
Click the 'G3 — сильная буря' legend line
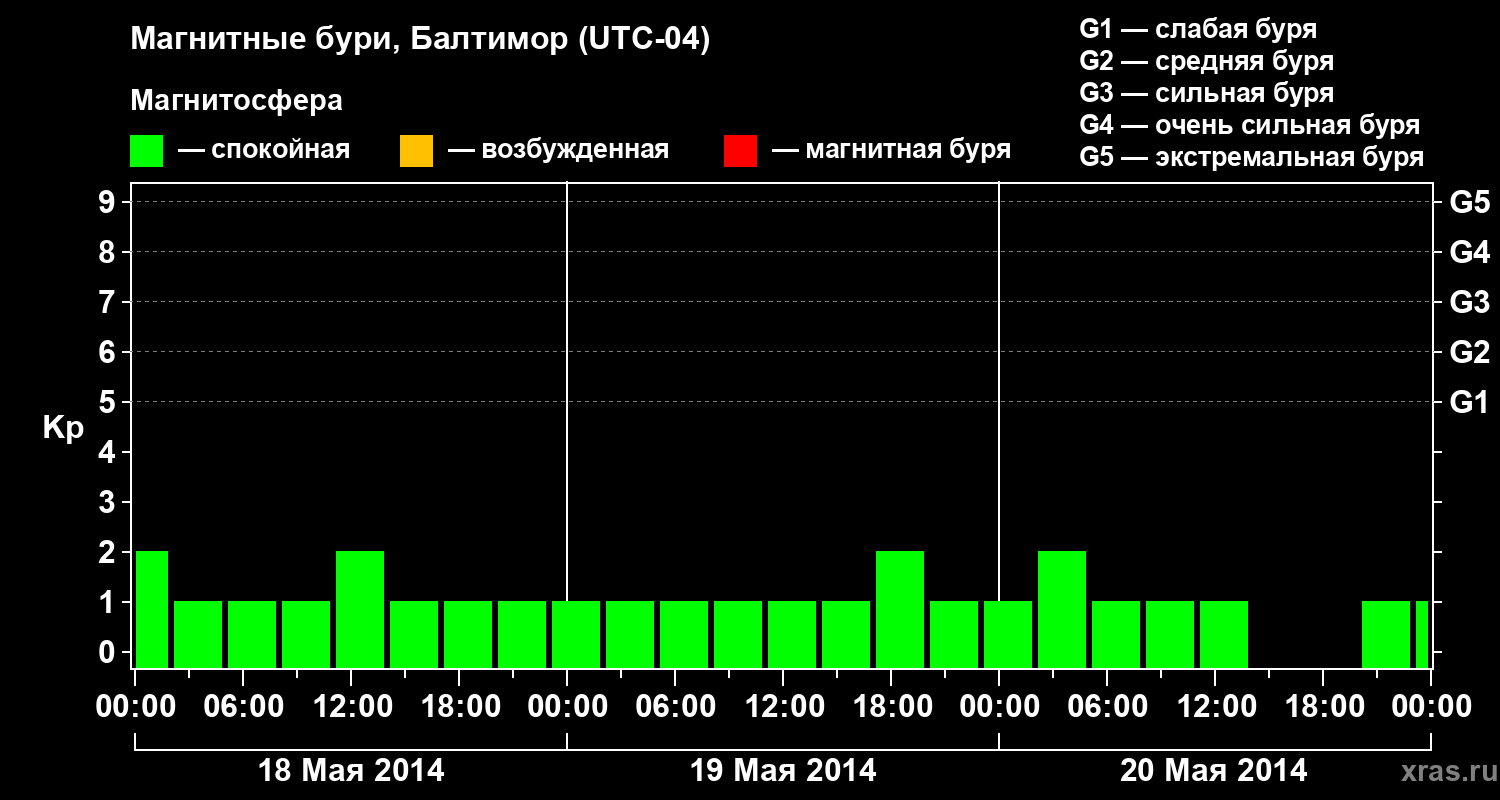[1206, 92]
